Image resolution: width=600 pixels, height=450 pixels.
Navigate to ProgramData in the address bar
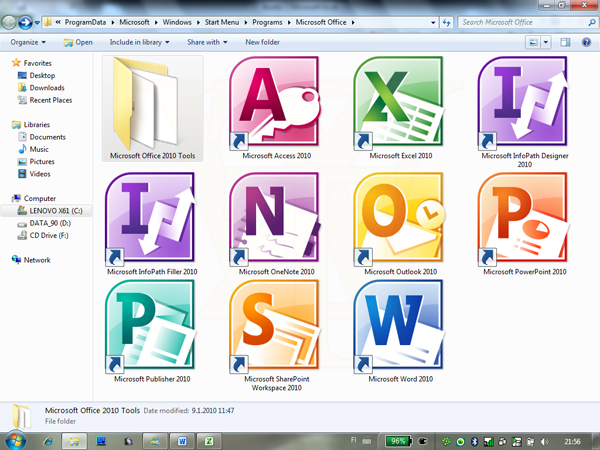pos(85,22)
